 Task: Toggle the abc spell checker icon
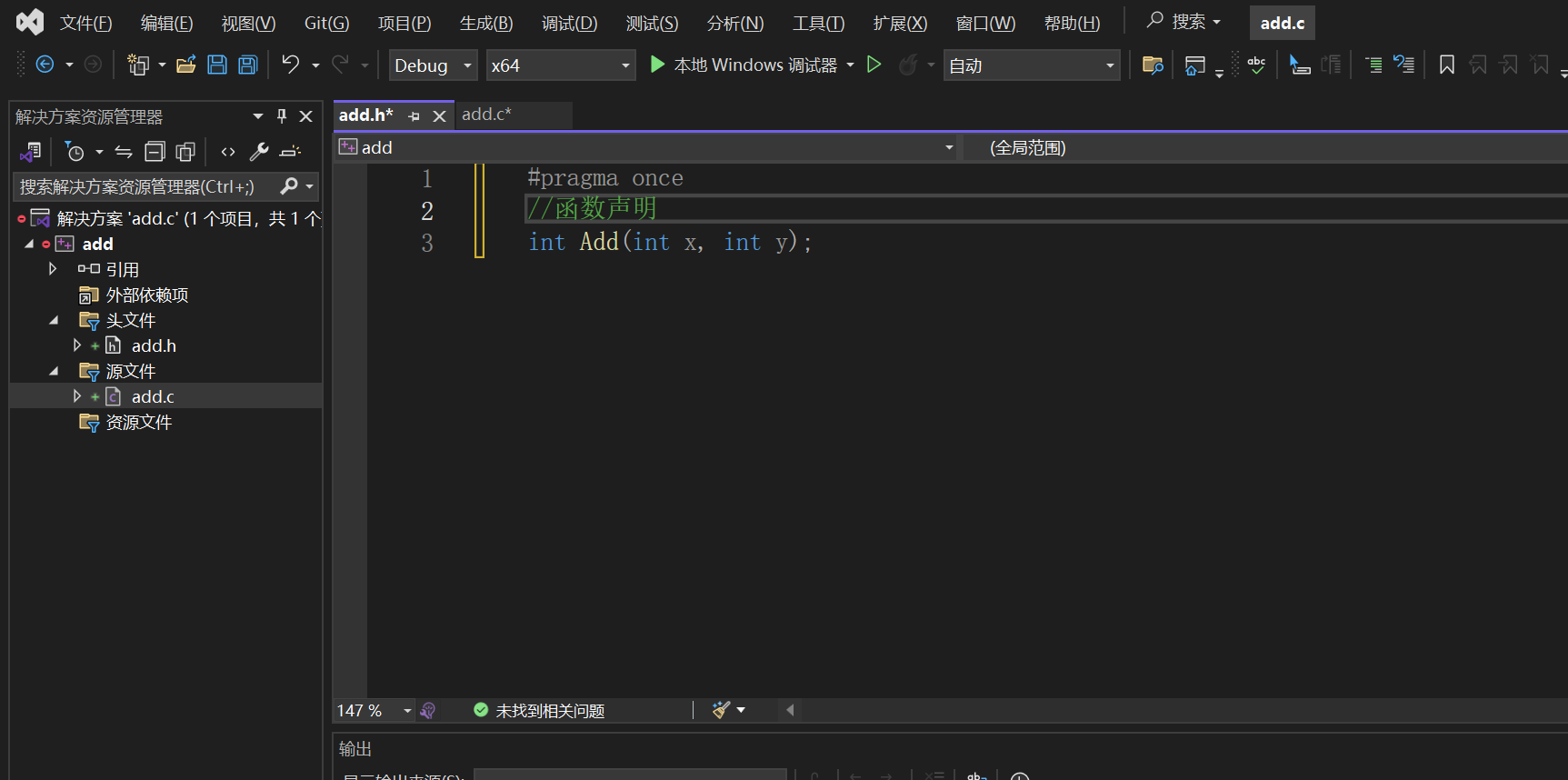[1256, 65]
